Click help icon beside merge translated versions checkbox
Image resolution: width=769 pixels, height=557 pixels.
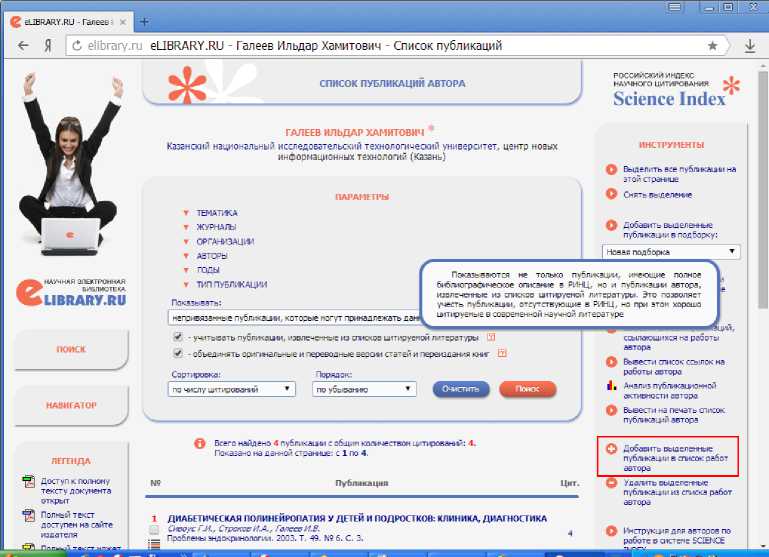click(x=502, y=353)
